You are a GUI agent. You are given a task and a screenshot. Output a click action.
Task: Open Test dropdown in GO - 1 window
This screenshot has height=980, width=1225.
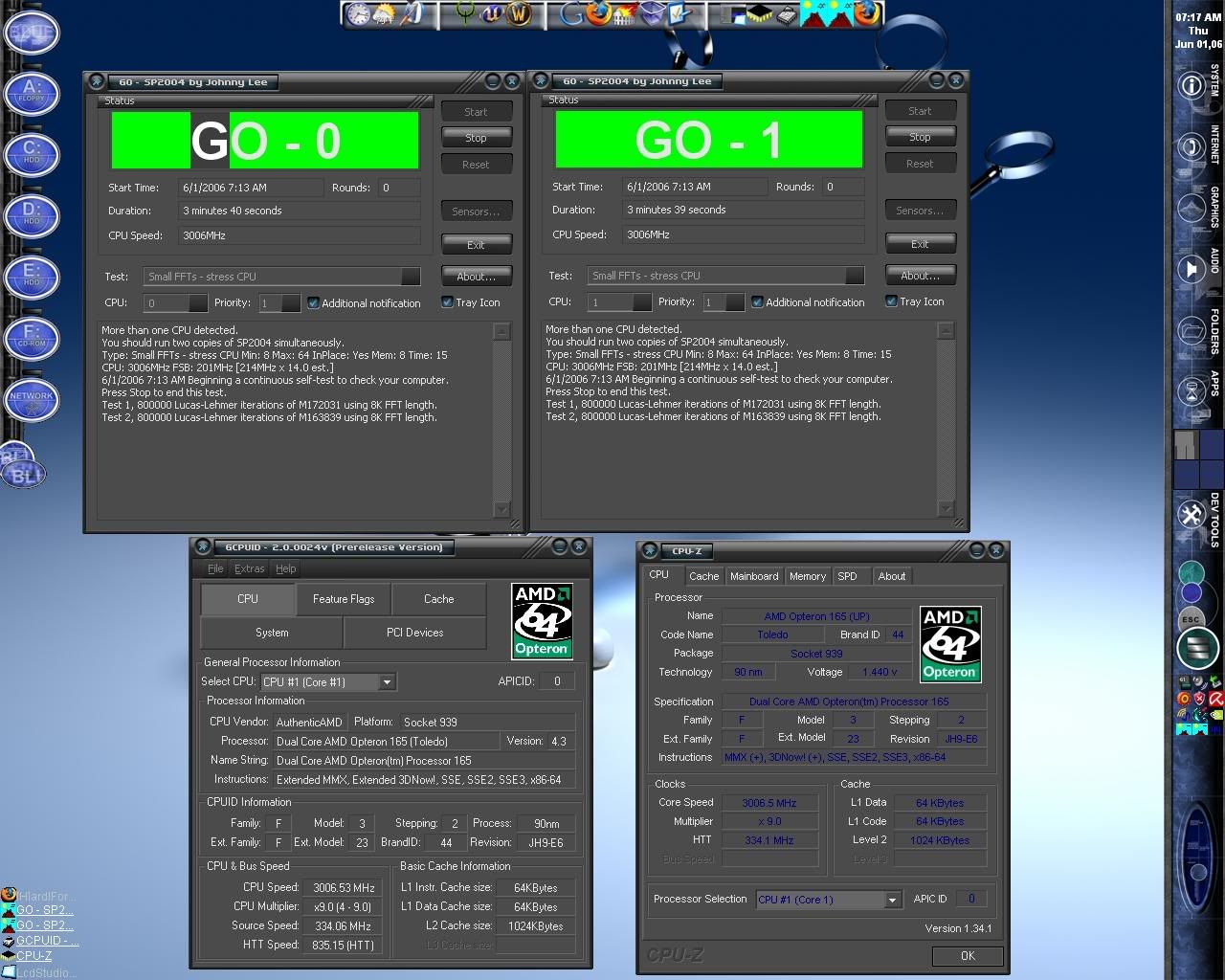[855, 276]
